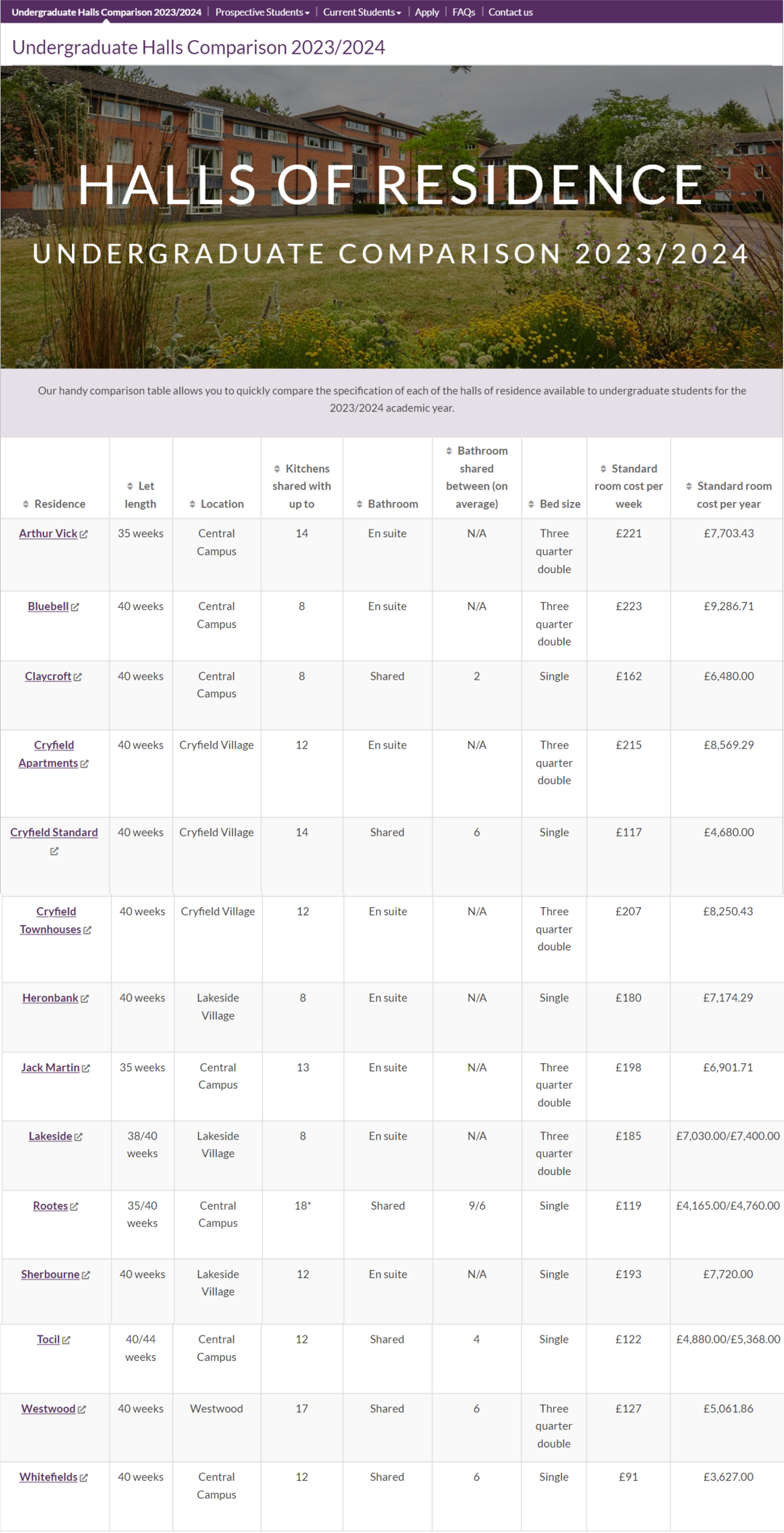Click sort icon on Kitchens shared with header
784x1533 pixels.
click(277, 469)
